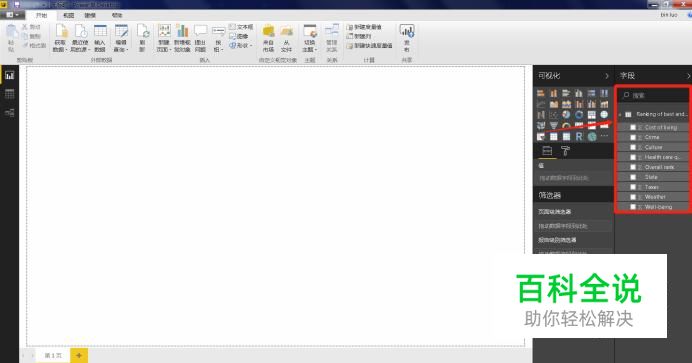The width and height of the screenshot is (692, 363).
Task: Open the Help (帮助) ribbon tab
Action: coord(117,15)
